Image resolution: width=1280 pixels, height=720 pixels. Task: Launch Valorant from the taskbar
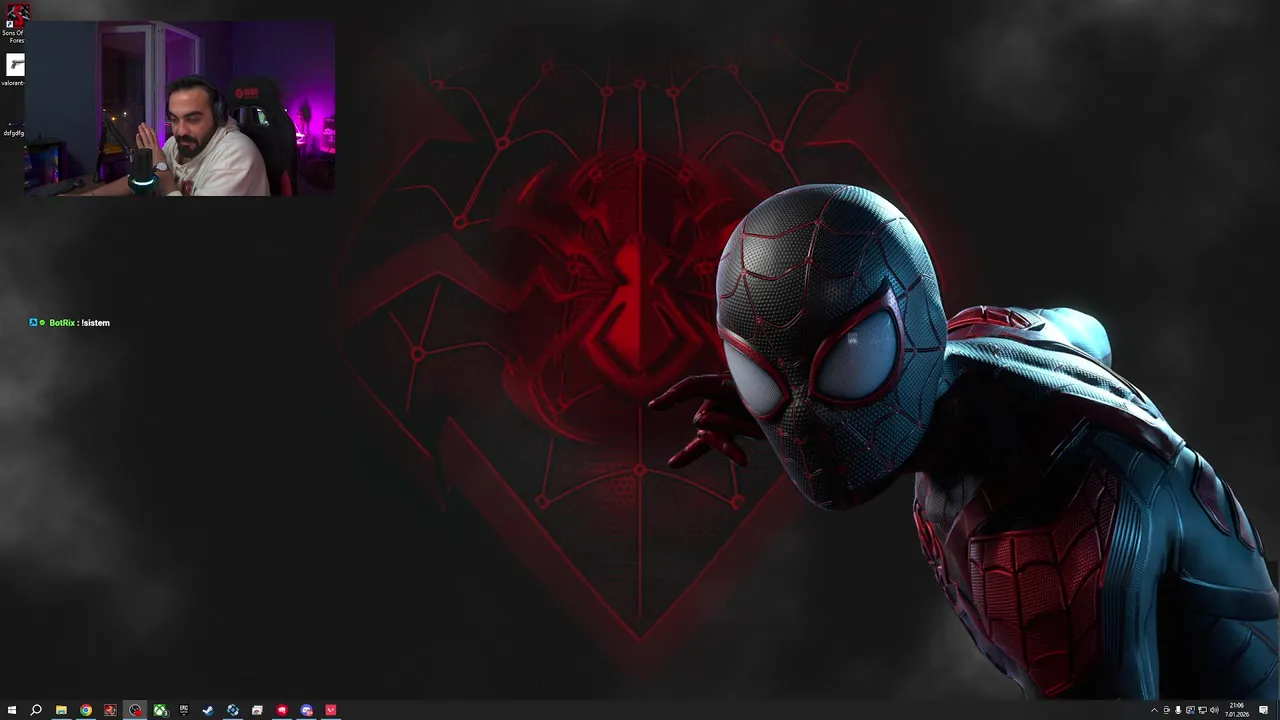(331, 710)
